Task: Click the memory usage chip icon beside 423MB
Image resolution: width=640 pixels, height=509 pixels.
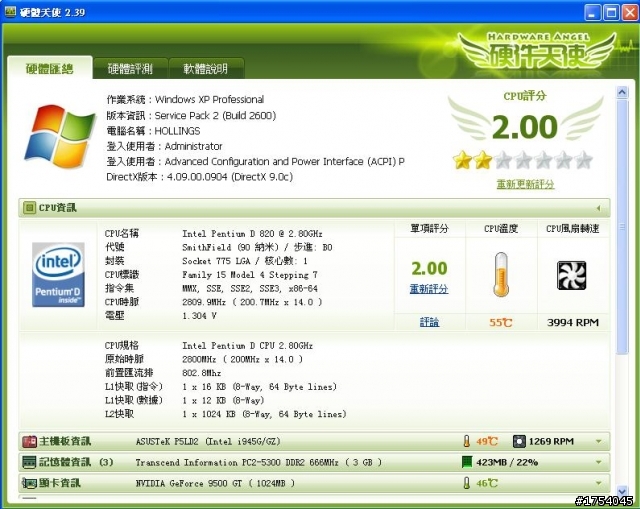Action: pos(467,462)
